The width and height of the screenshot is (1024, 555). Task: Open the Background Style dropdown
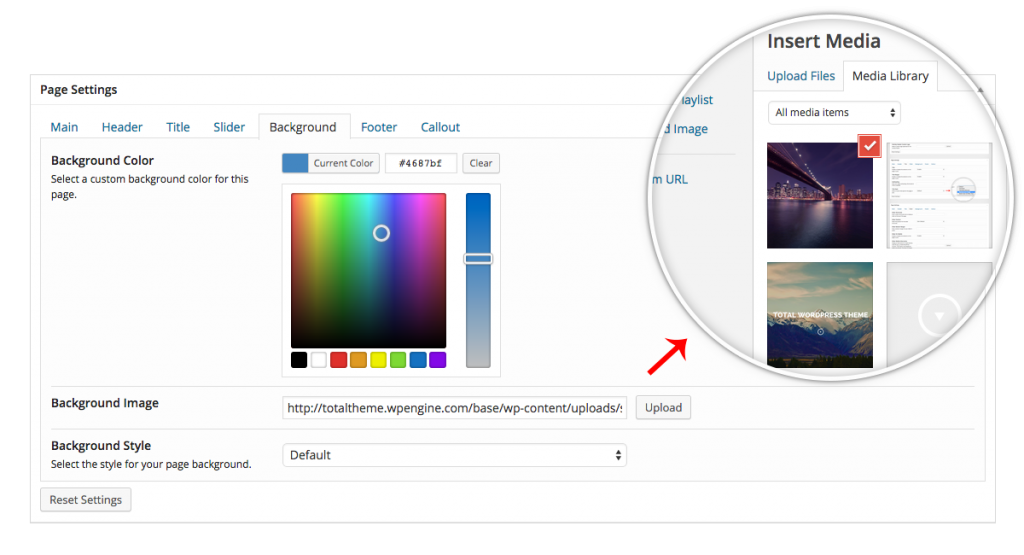click(454, 455)
